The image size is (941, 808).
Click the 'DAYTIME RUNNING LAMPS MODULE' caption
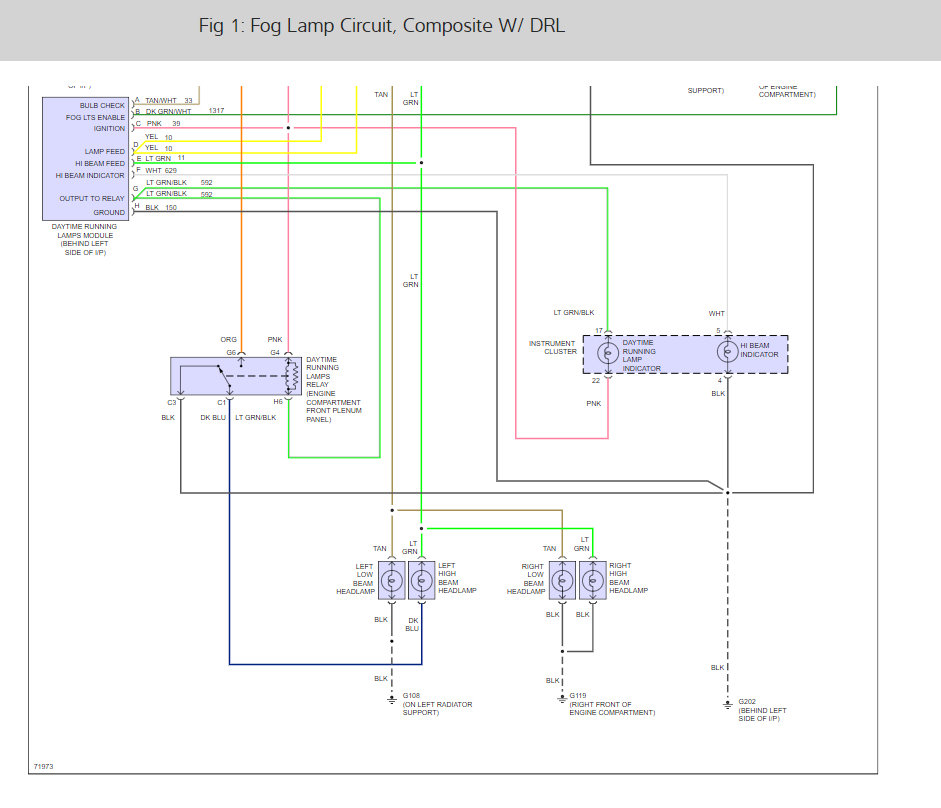85,240
